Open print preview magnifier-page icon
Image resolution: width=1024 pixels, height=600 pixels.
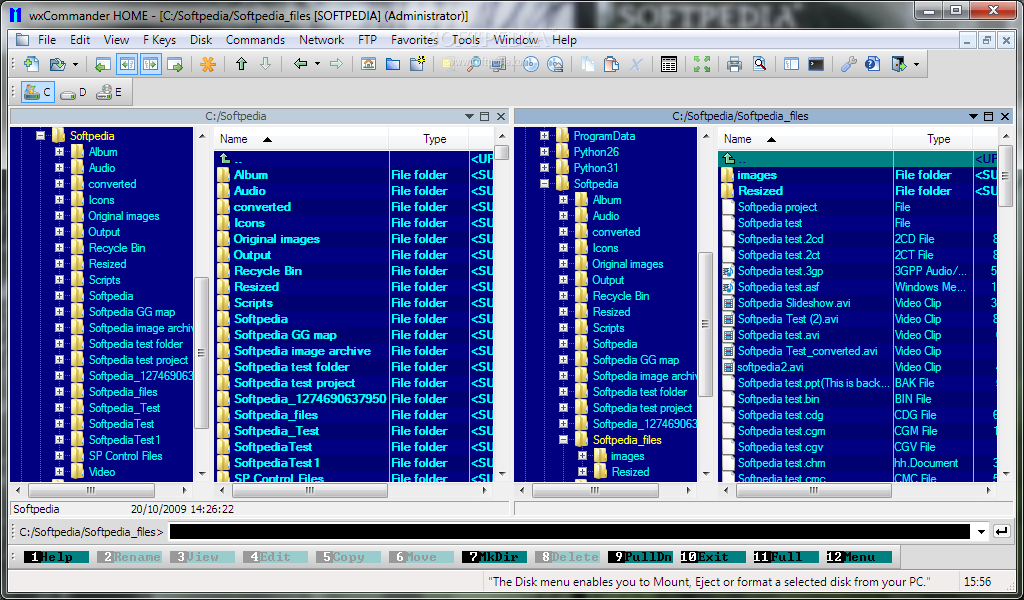tap(759, 64)
